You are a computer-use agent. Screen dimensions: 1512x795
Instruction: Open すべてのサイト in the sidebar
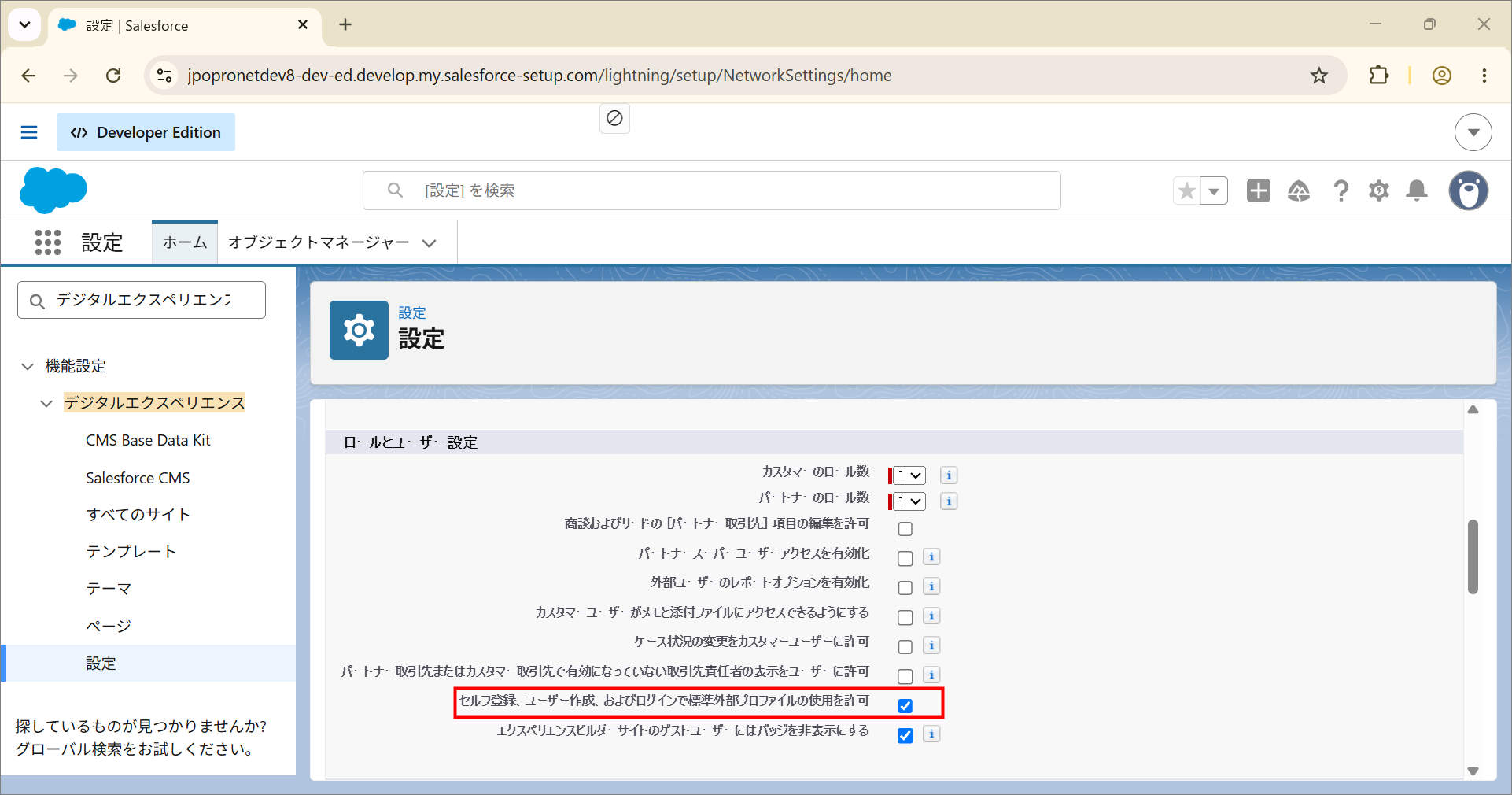pyautogui.click(x=138, y=515)
